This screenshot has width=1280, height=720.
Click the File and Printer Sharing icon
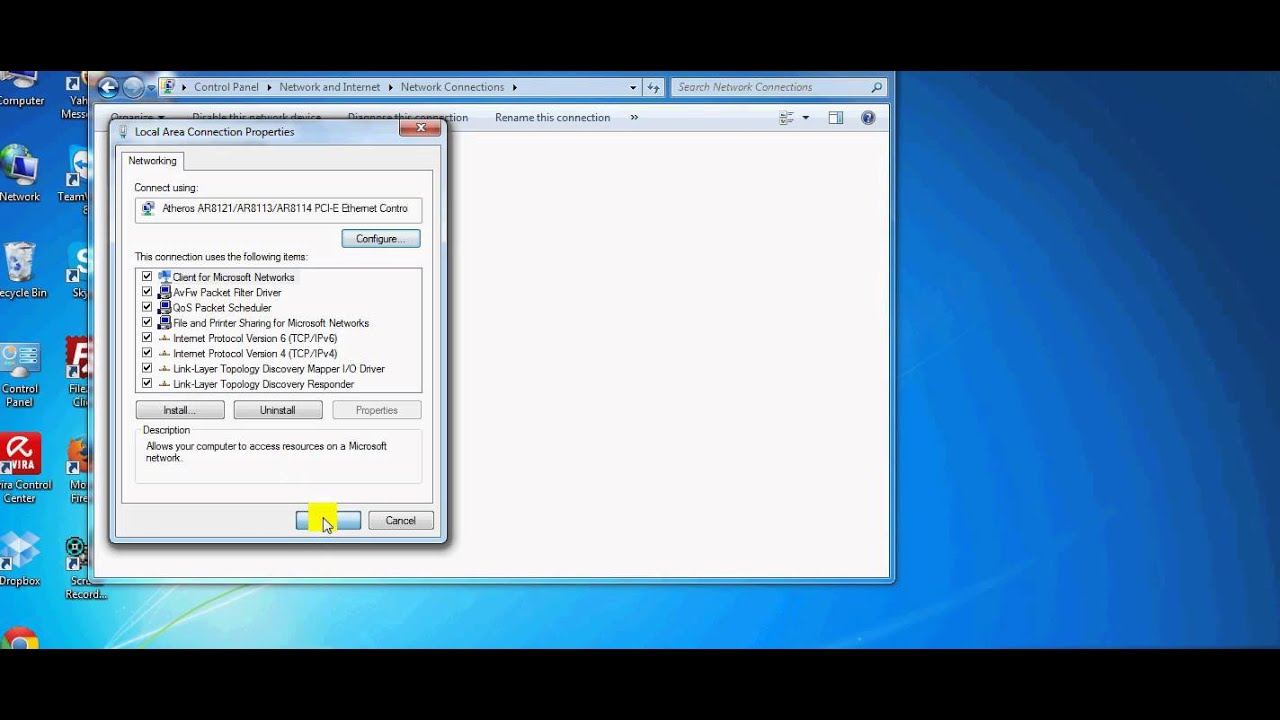coord(164,323)
